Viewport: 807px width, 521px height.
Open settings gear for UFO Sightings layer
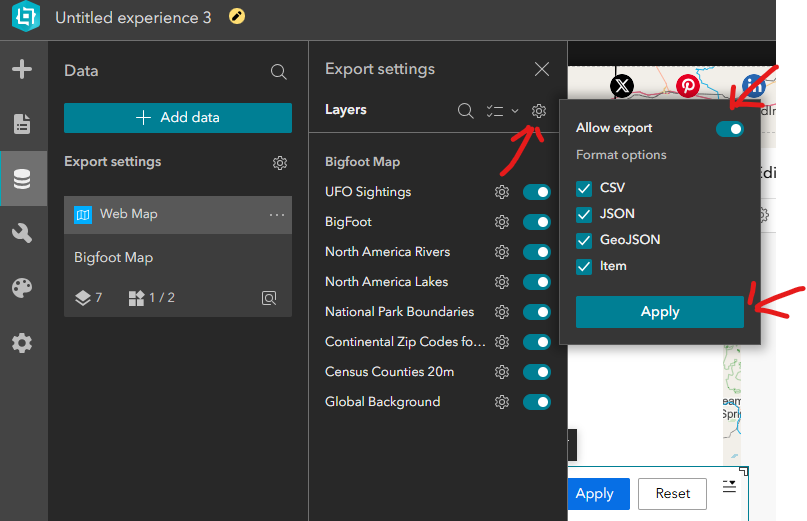tap(502, 192)
